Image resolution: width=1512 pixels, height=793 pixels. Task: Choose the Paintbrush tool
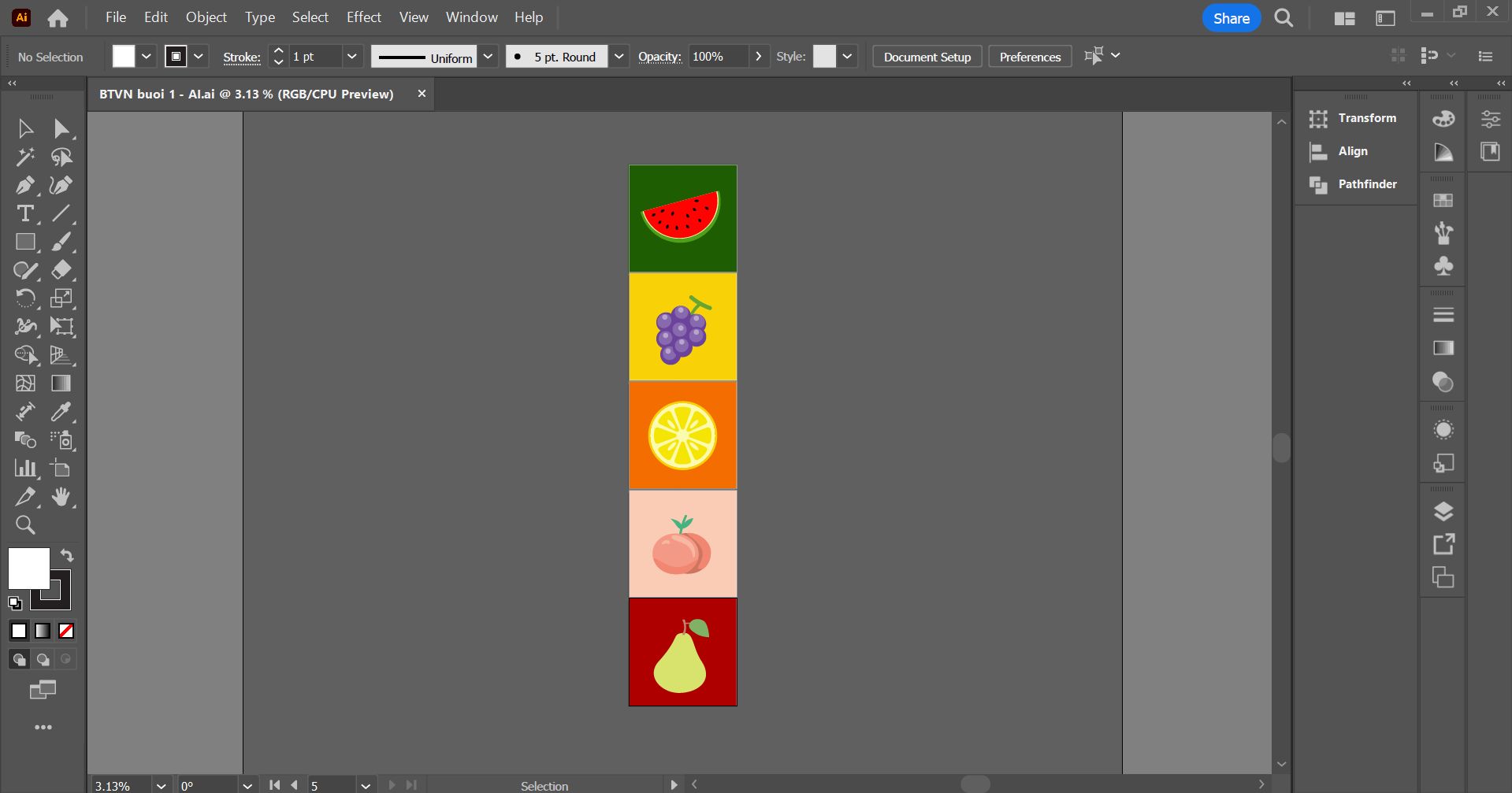tap(61, 242)
